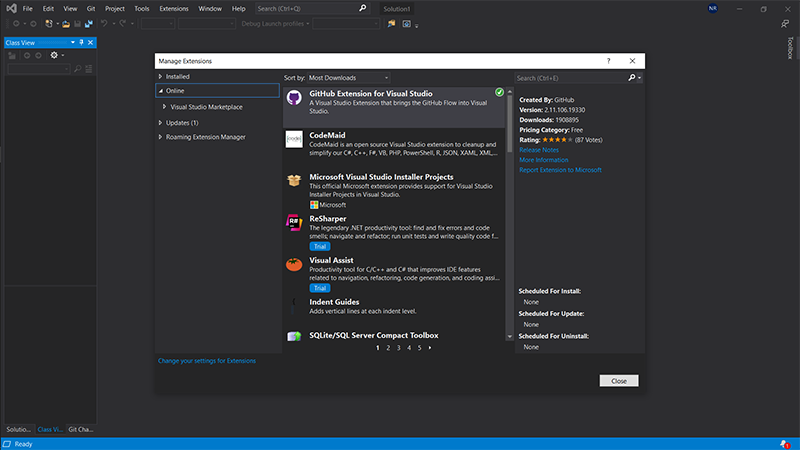800x450 pixels.
Task: Open the Edit menu
Action: [x=48, y=8]
